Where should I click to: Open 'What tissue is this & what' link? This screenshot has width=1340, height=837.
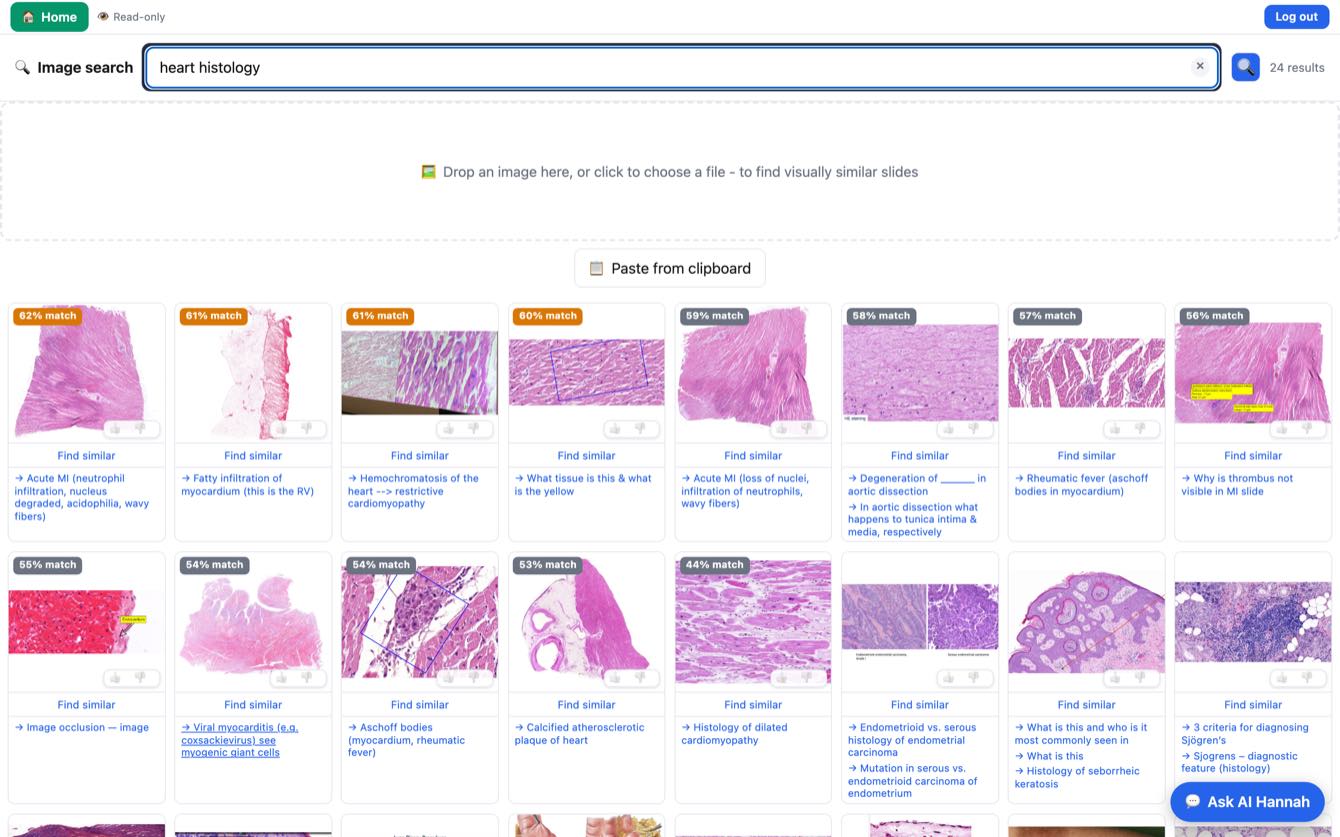(x=583, y=485)
